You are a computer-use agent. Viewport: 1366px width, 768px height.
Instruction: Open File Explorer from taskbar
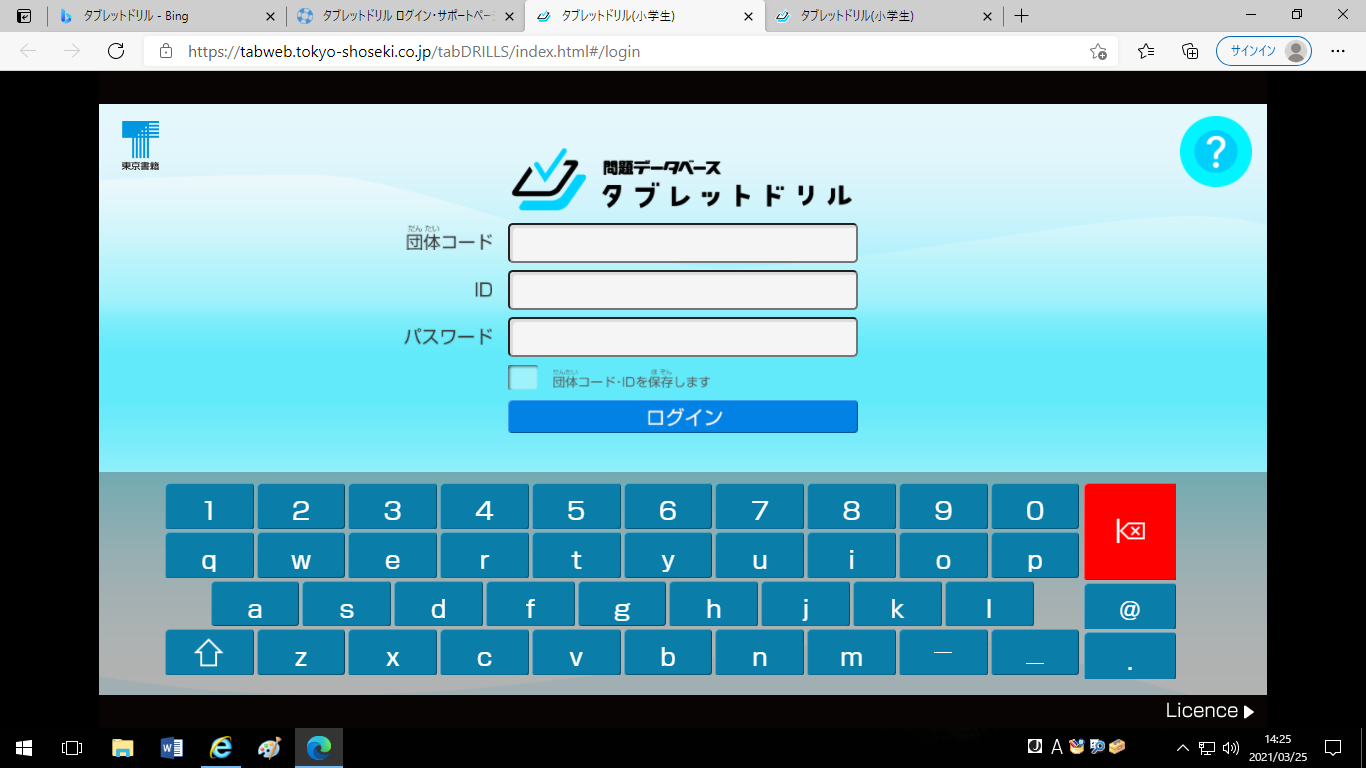(x=122, y=747)
